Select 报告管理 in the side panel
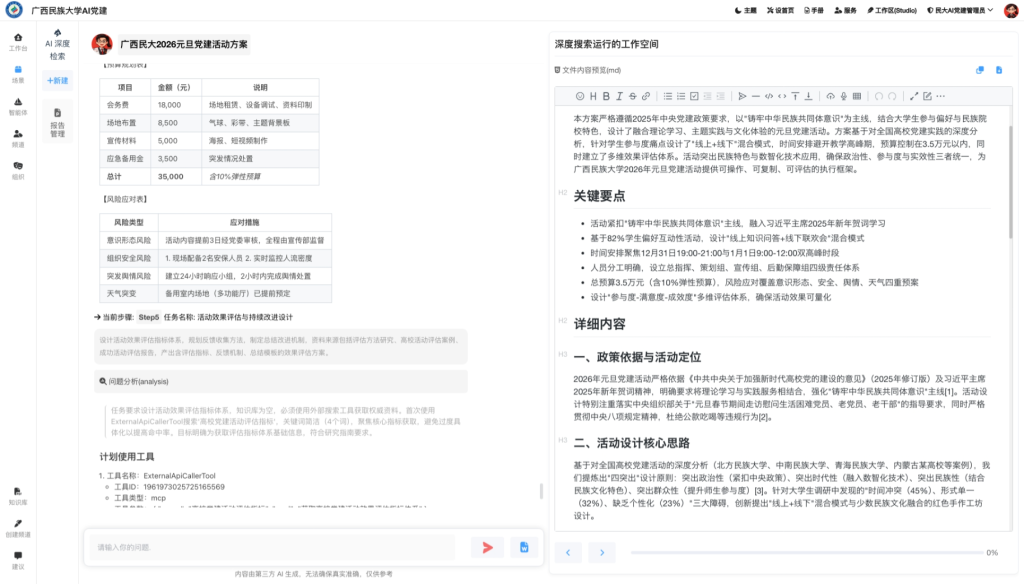This screenshot has width=1024, height=584. coord(57,121)
